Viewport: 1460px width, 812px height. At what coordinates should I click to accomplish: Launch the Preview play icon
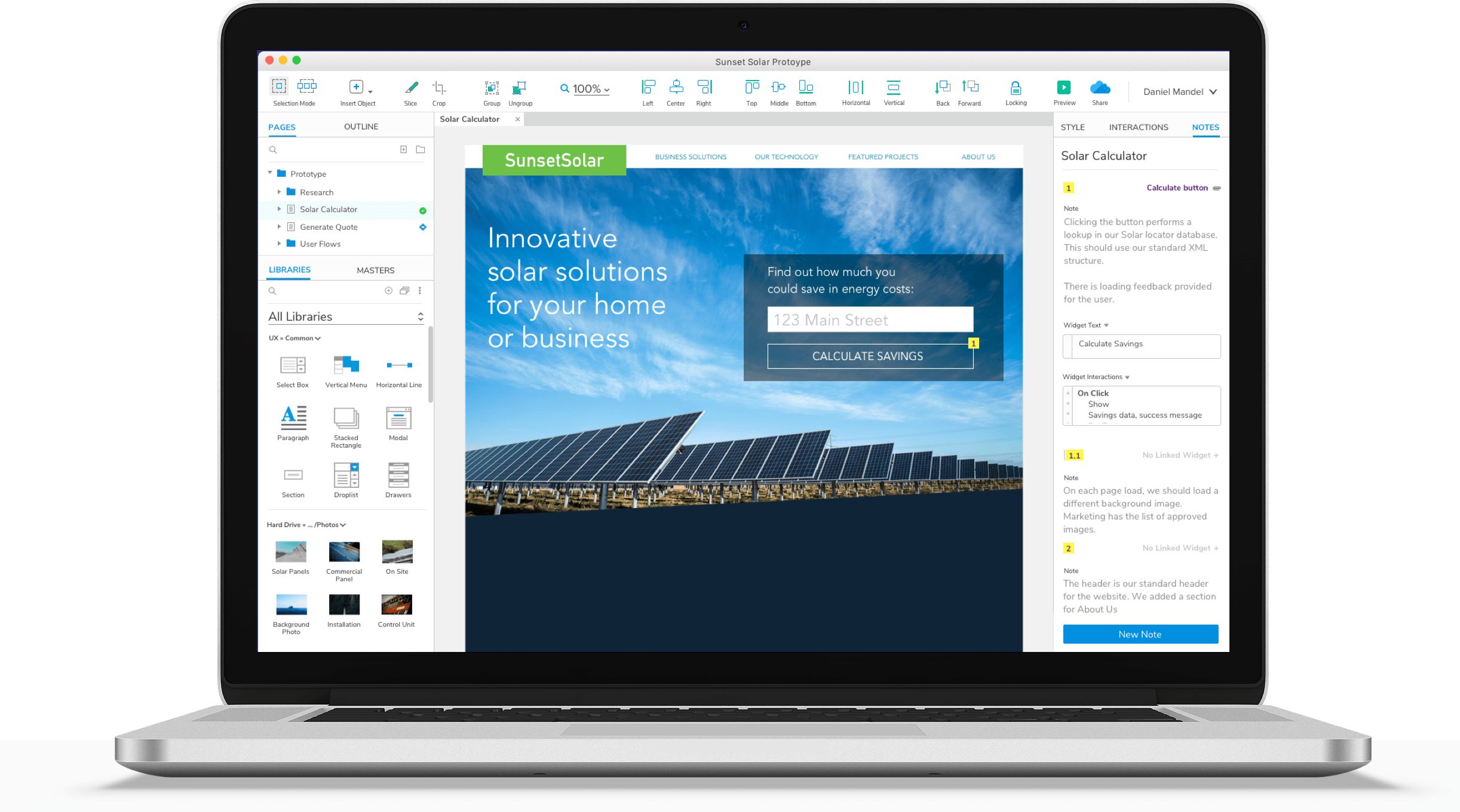pos(1064,87)
